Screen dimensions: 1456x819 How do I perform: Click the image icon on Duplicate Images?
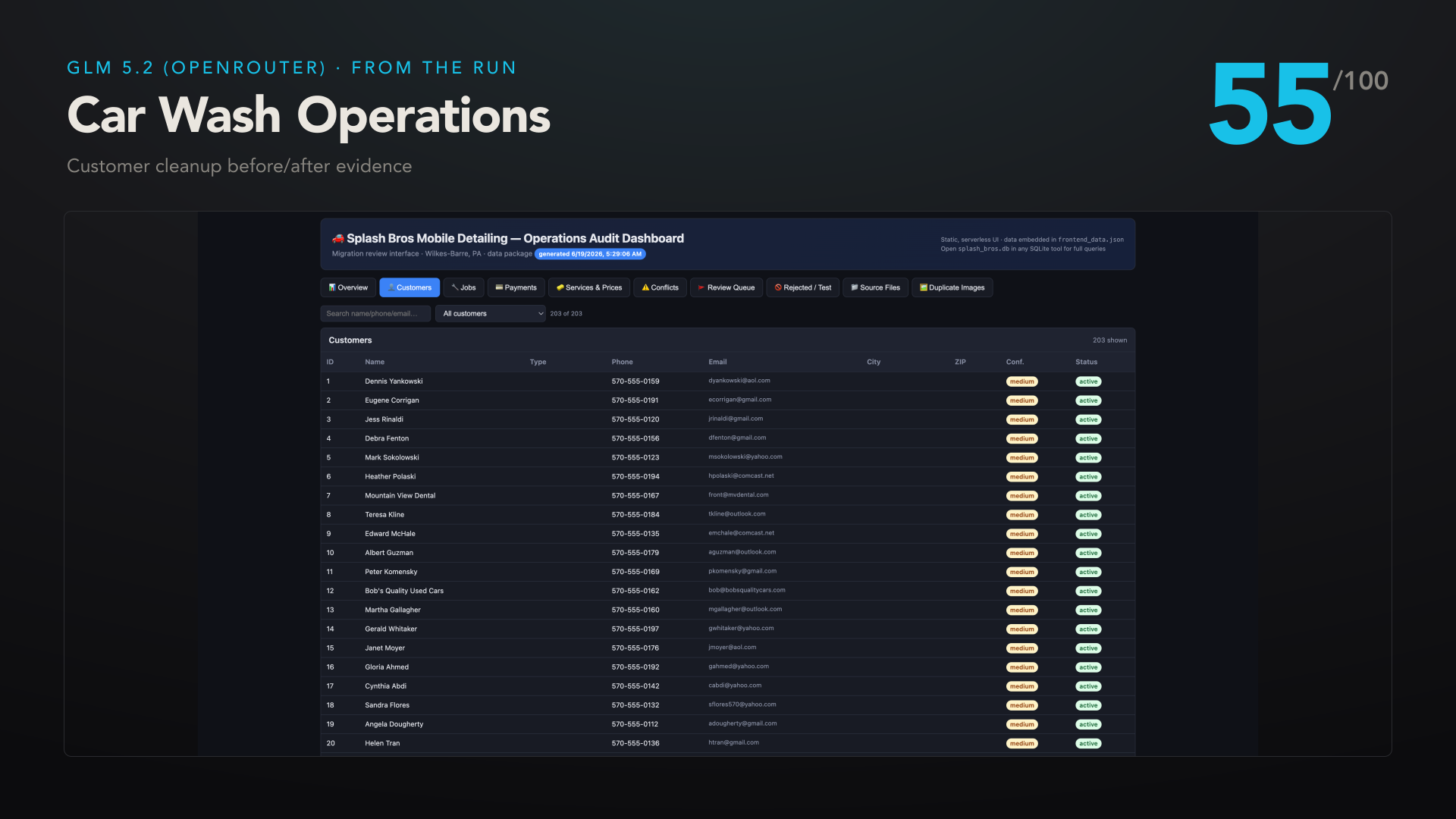coord(924,287)
